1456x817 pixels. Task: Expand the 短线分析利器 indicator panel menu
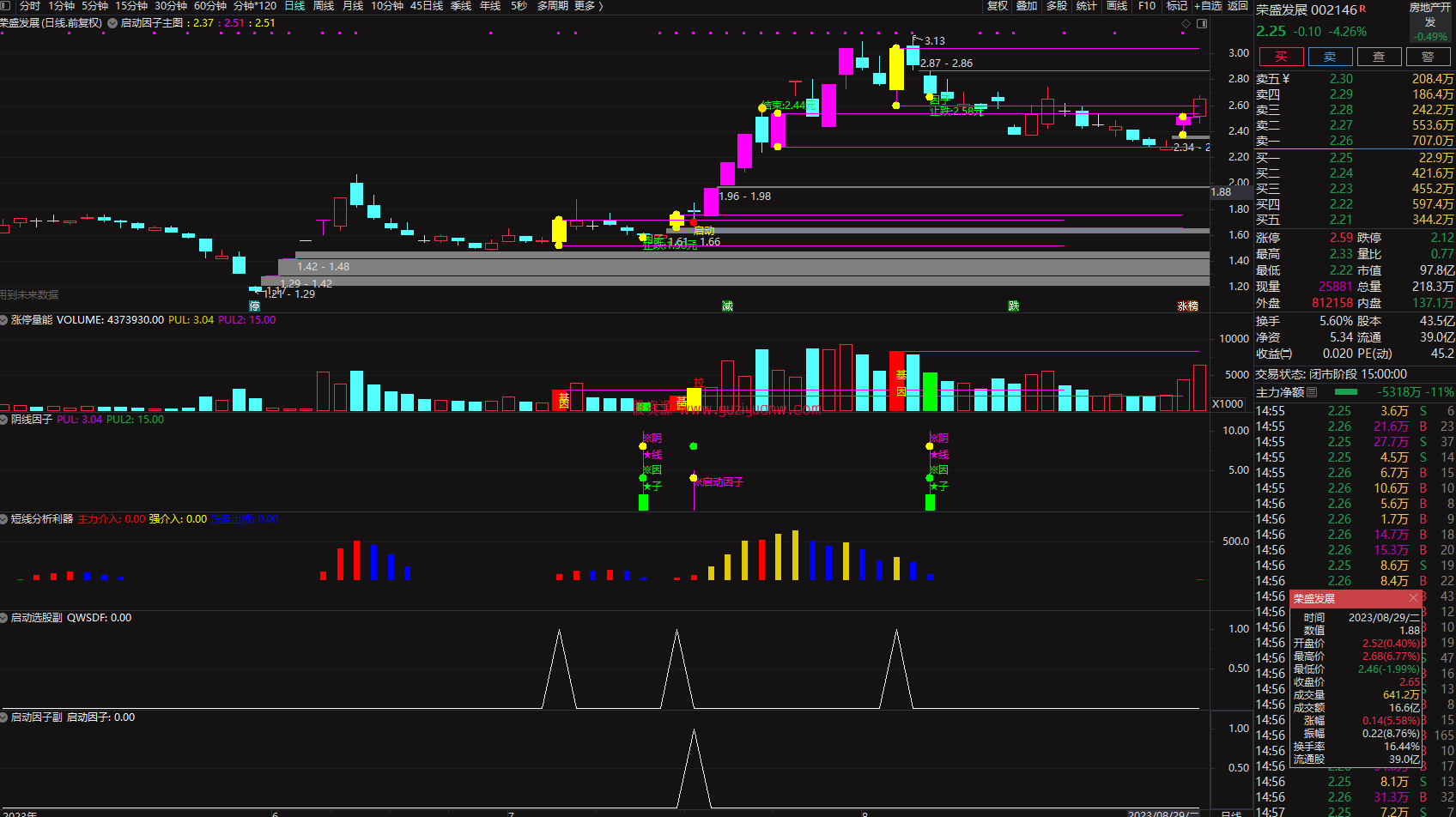pos(4,519)
